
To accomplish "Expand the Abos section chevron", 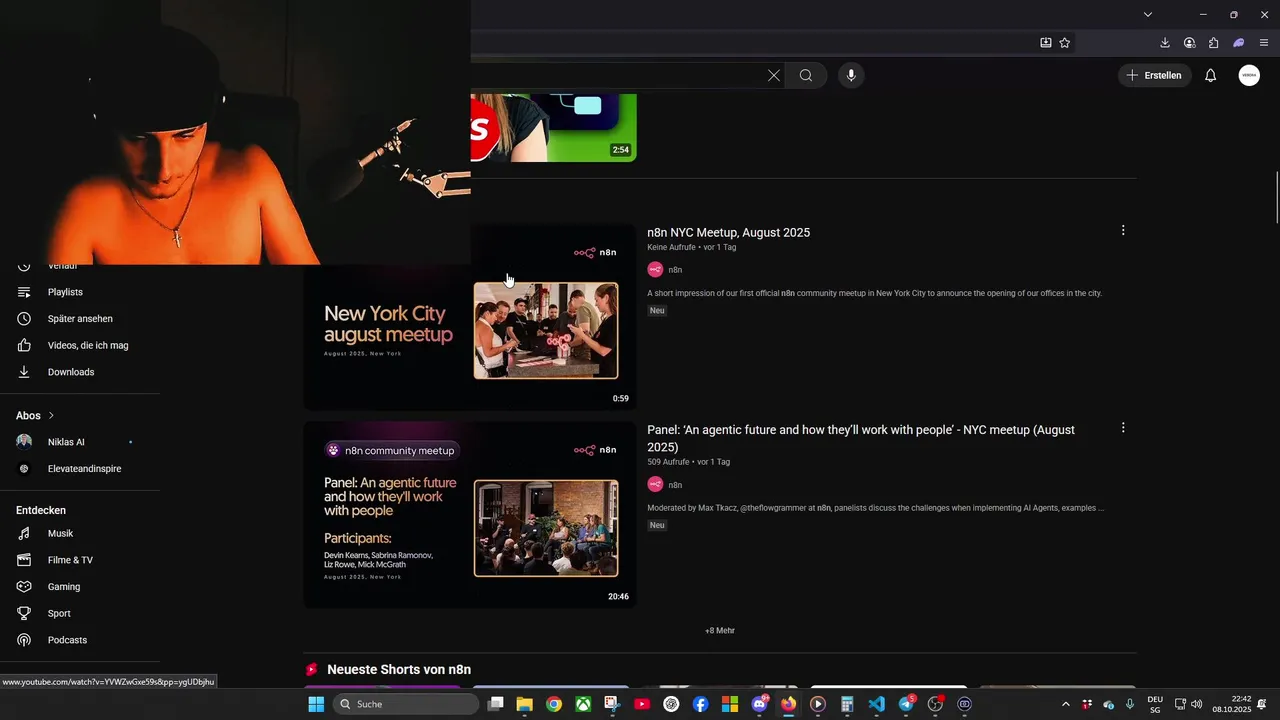I will point(51,415).
